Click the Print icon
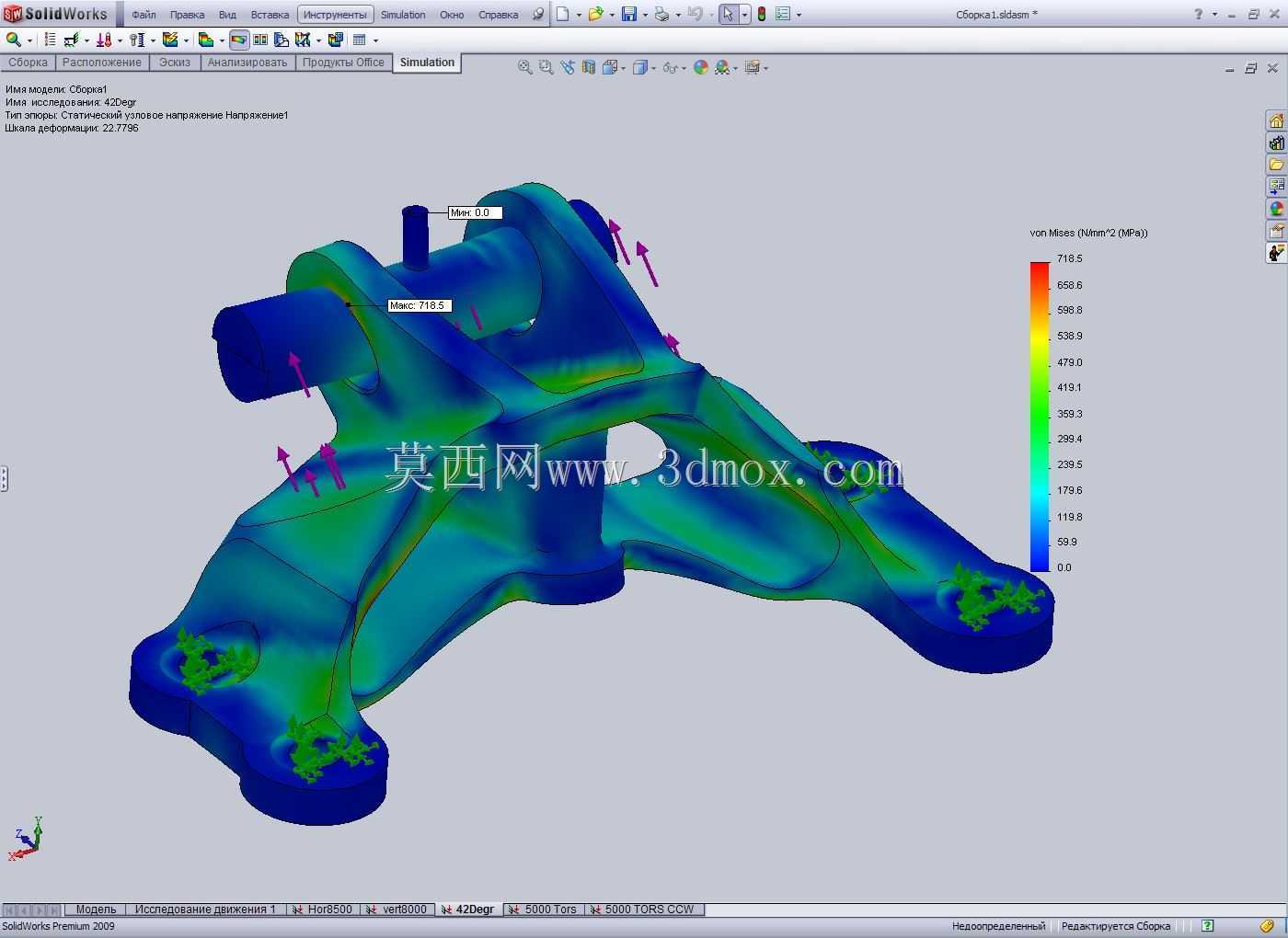This screenshot has width=1288, height=938. tap(661, 14)
